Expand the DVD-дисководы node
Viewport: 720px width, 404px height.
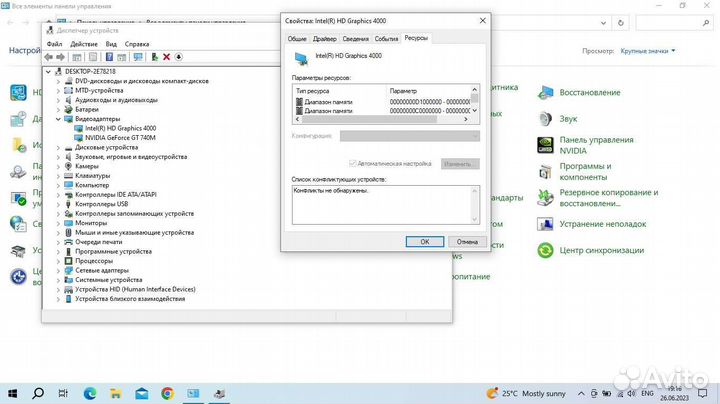58,81
